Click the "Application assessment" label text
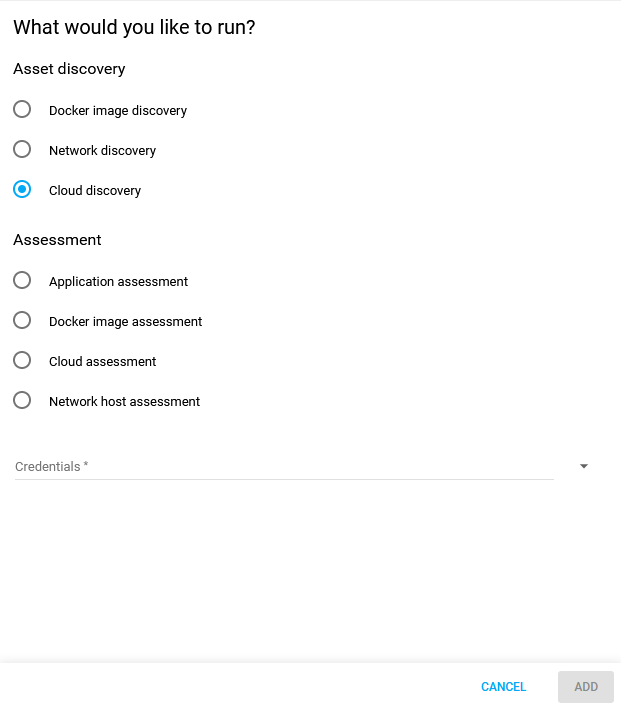 [x=118, y=282]
